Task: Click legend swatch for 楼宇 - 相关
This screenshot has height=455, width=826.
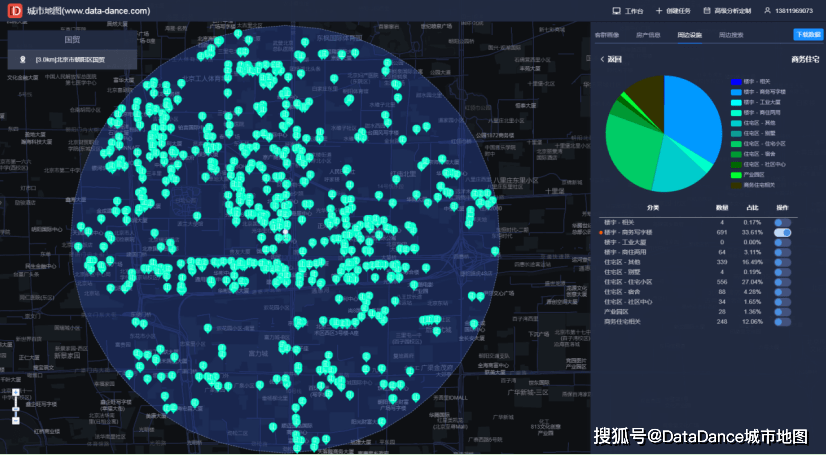Action: point(736,82)
